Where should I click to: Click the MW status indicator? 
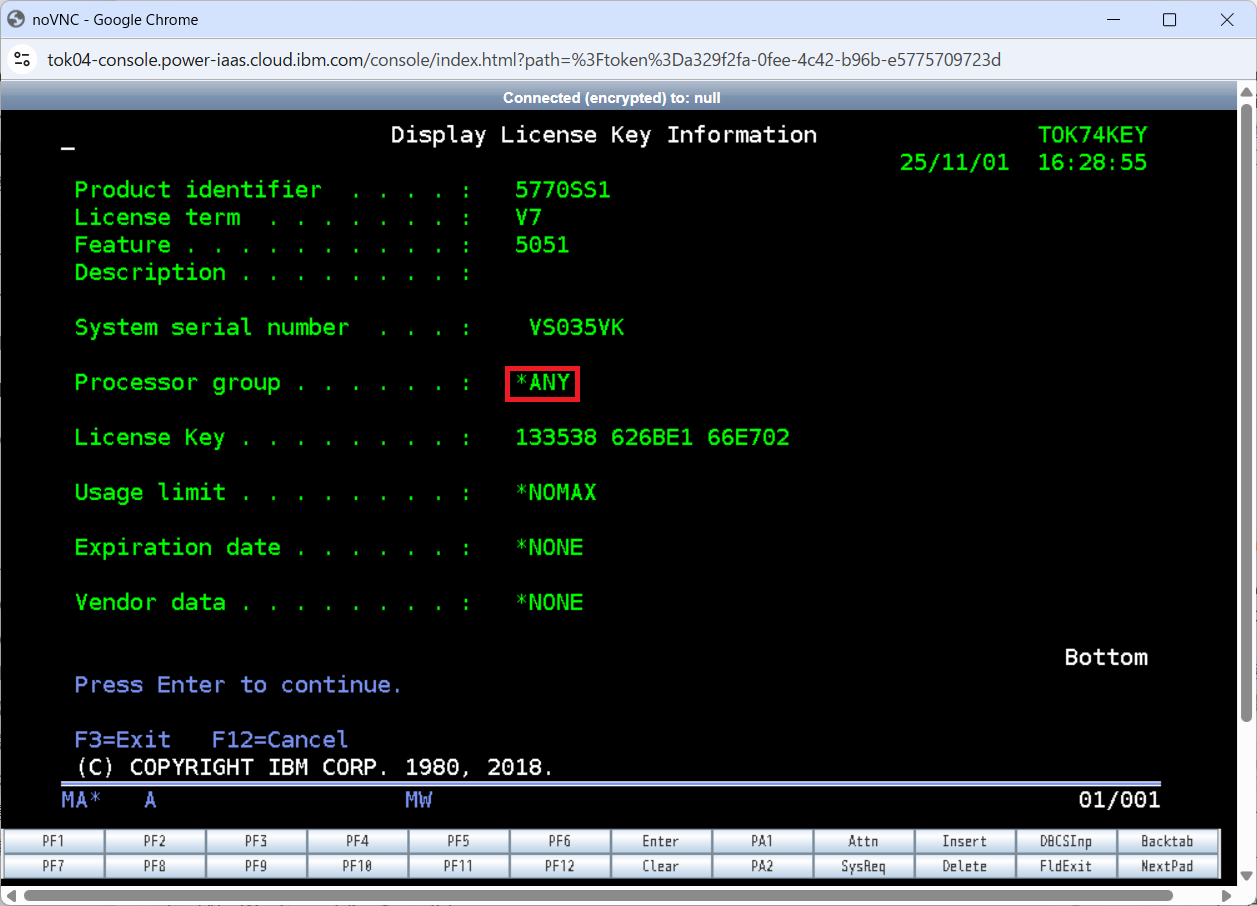418,800
